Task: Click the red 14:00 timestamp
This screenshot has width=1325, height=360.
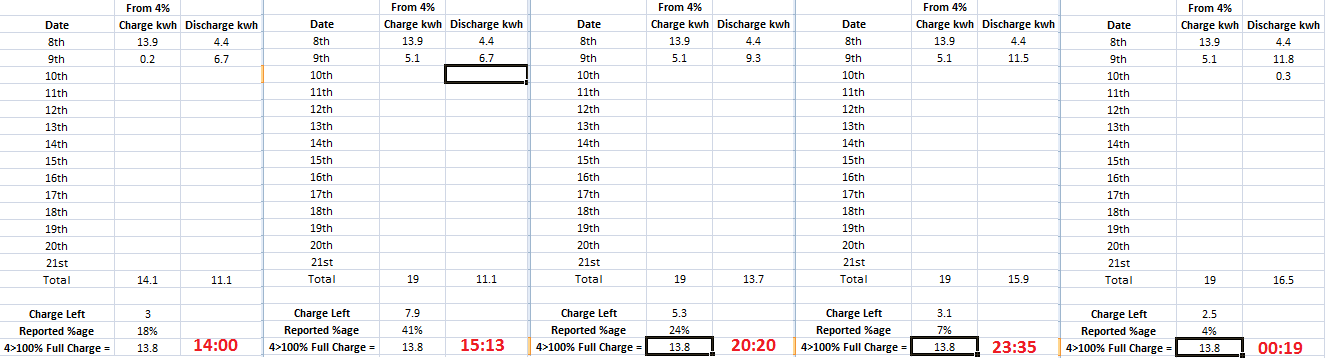Action: (213, 345)
